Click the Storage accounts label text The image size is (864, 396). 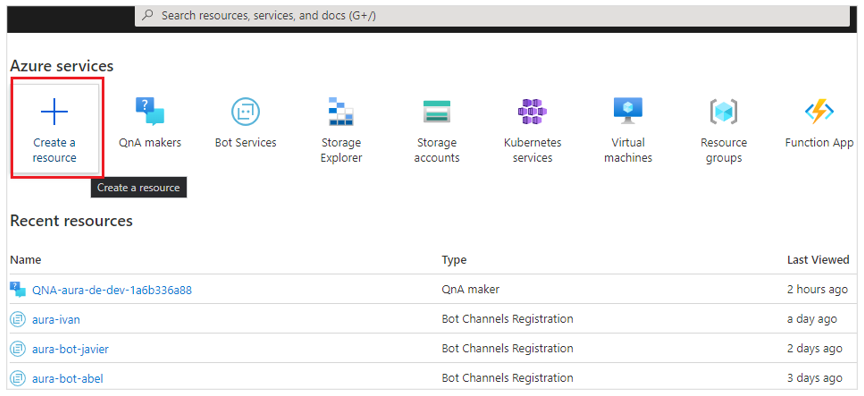click(x=436, y=150)
